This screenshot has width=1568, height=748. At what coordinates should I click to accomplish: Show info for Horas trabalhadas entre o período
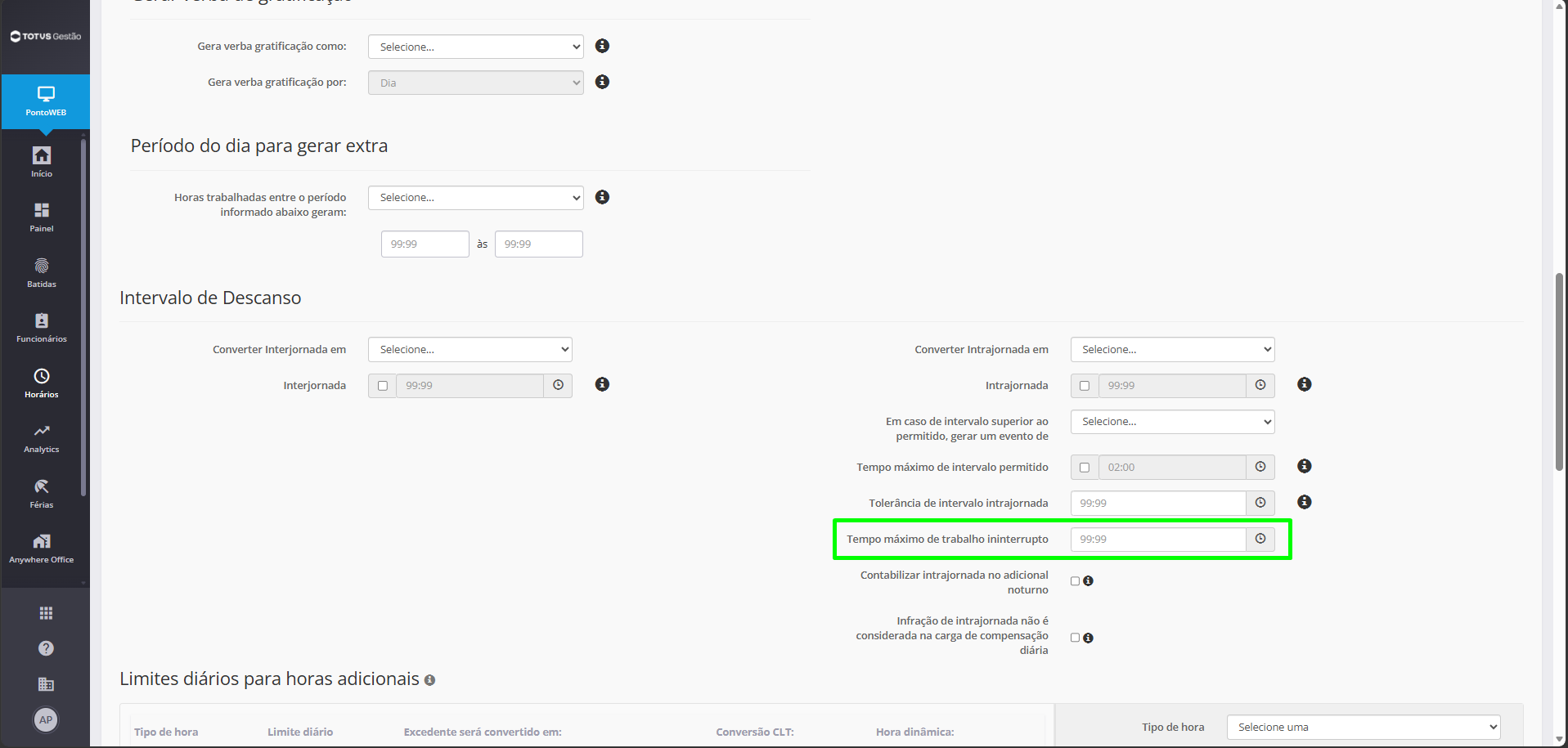pyautogui.click(x=602, y=197)
